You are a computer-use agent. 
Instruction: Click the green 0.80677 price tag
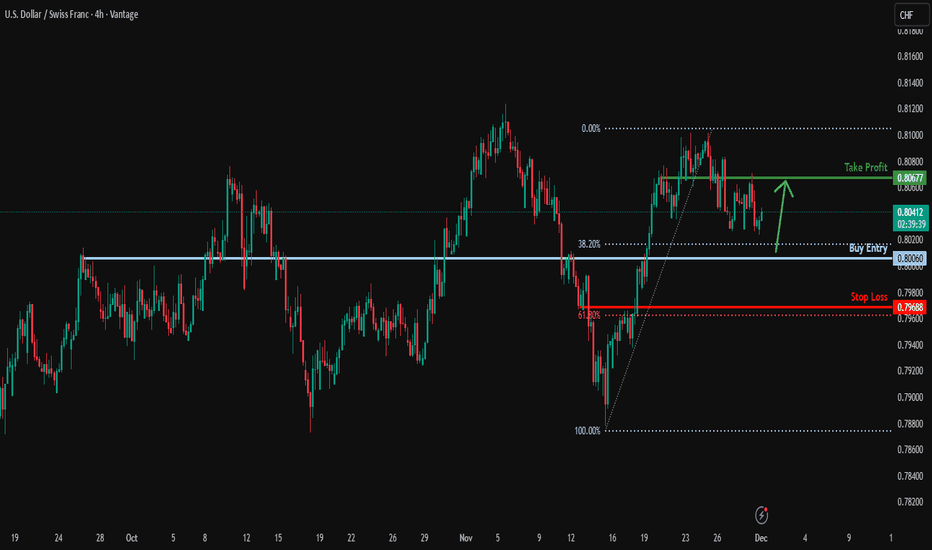[x=909, y=178]
